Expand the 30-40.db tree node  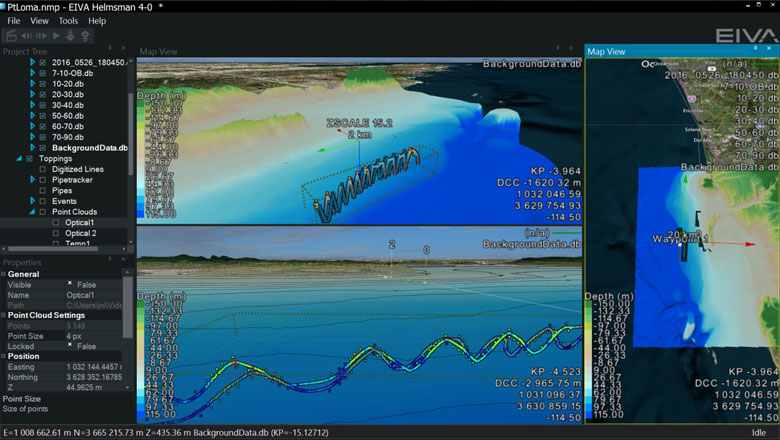pyautogui.click(x=32, y=105)
